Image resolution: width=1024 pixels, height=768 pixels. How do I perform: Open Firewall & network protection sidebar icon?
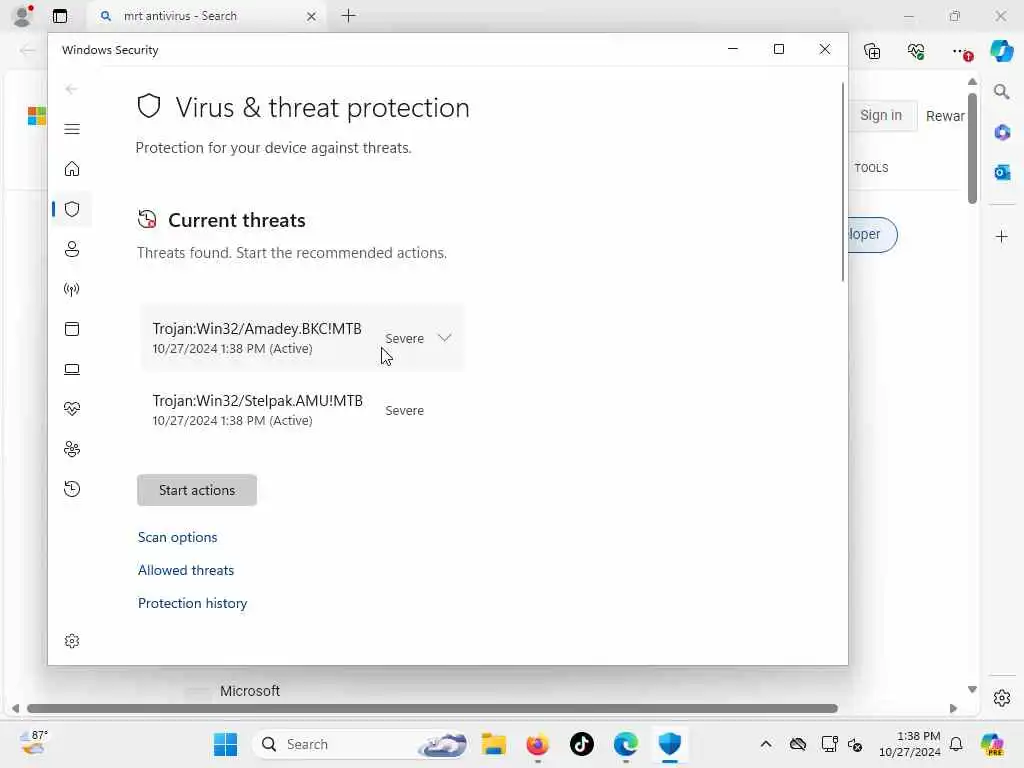click(x=72, y=289)
